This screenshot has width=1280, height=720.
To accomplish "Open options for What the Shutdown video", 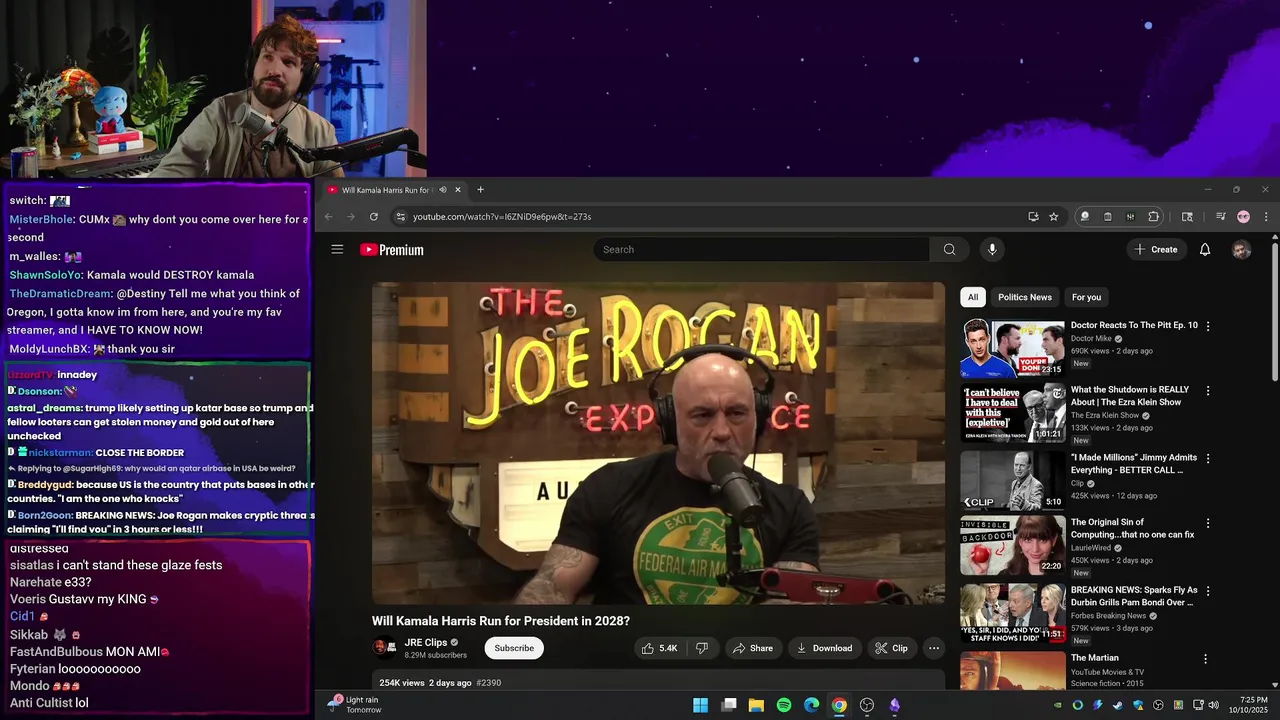I will click(x=1208, y=391).
